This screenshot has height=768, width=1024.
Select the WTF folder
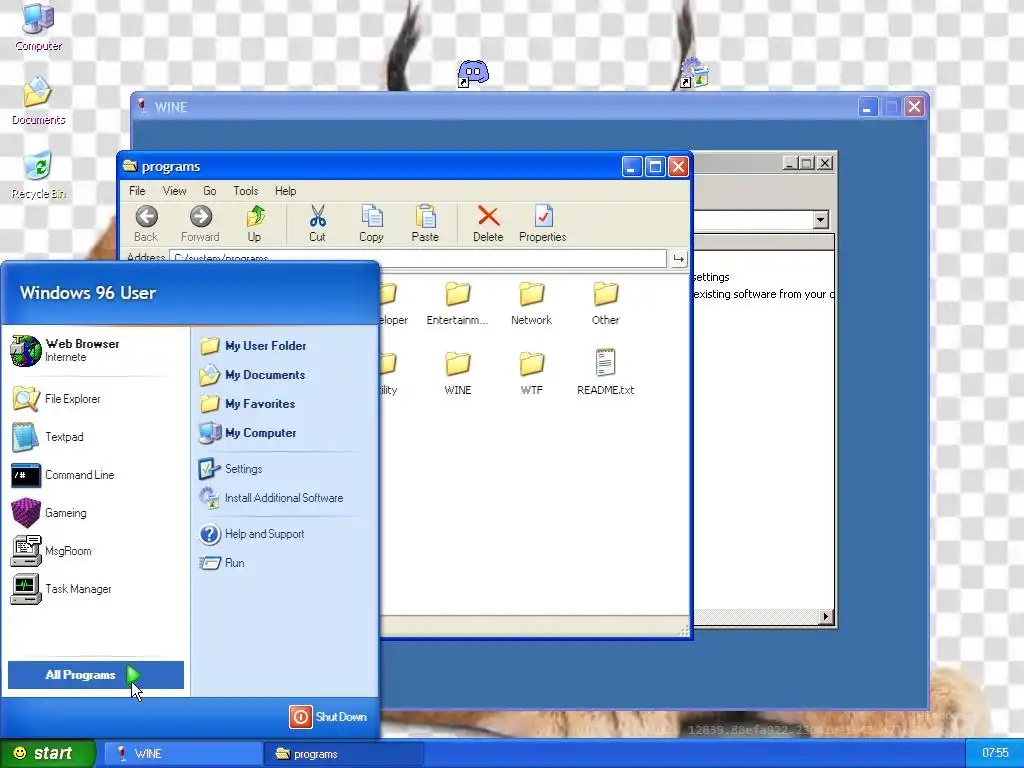point(532,373)
